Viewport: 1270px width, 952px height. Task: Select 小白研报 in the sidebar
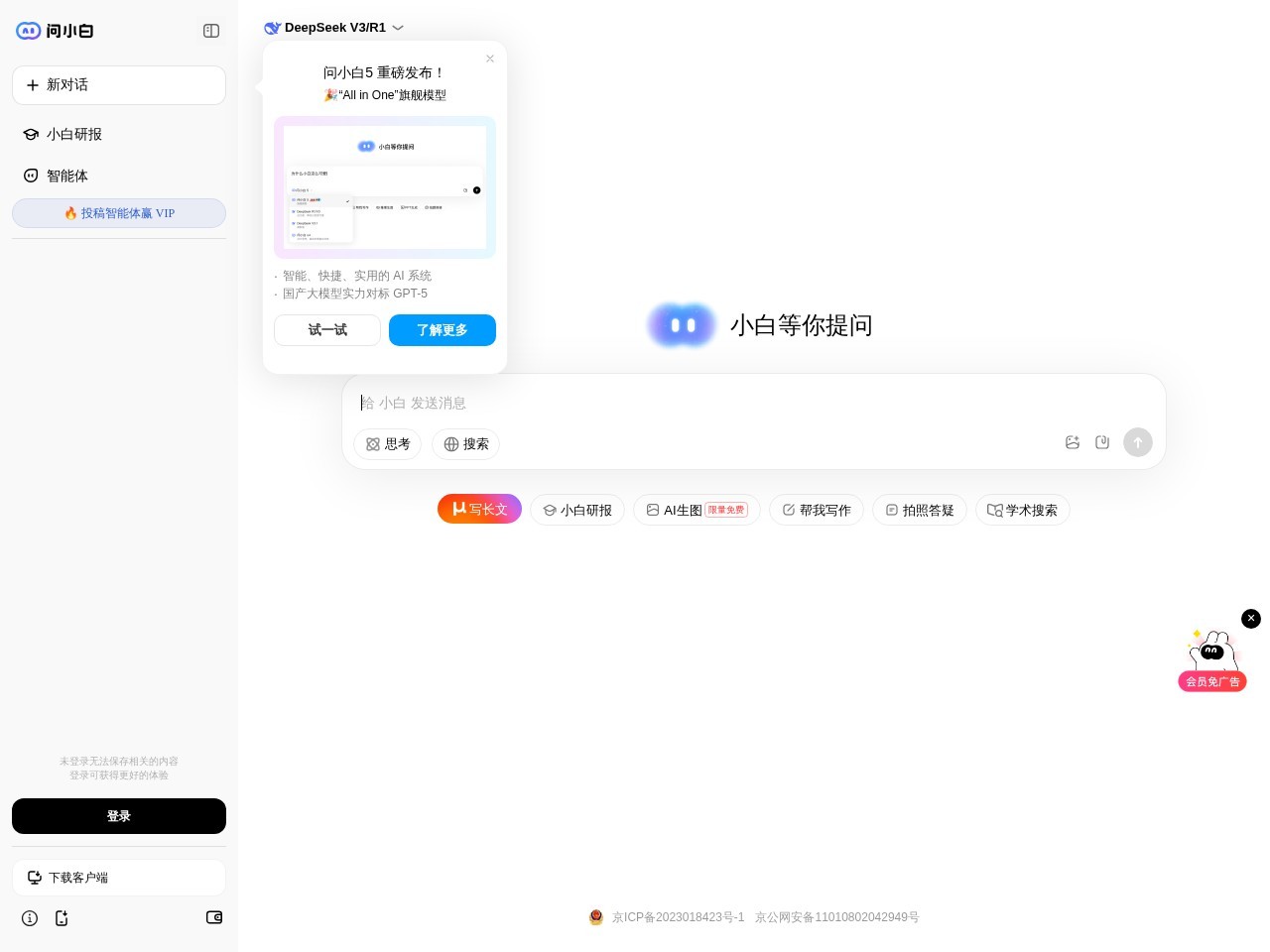point(74,134)
